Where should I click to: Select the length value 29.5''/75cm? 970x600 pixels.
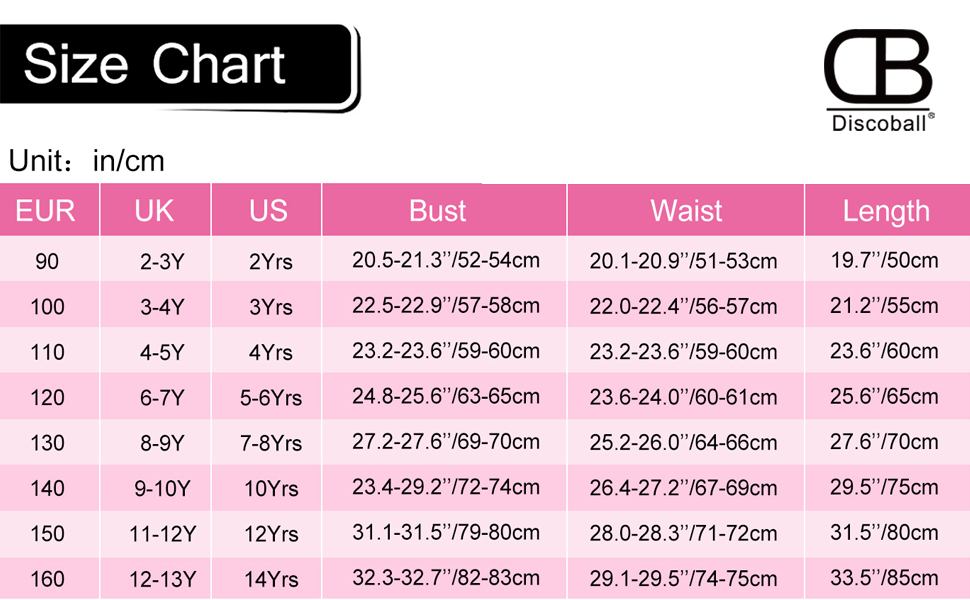pyautogui.click(x=885, y=487)
